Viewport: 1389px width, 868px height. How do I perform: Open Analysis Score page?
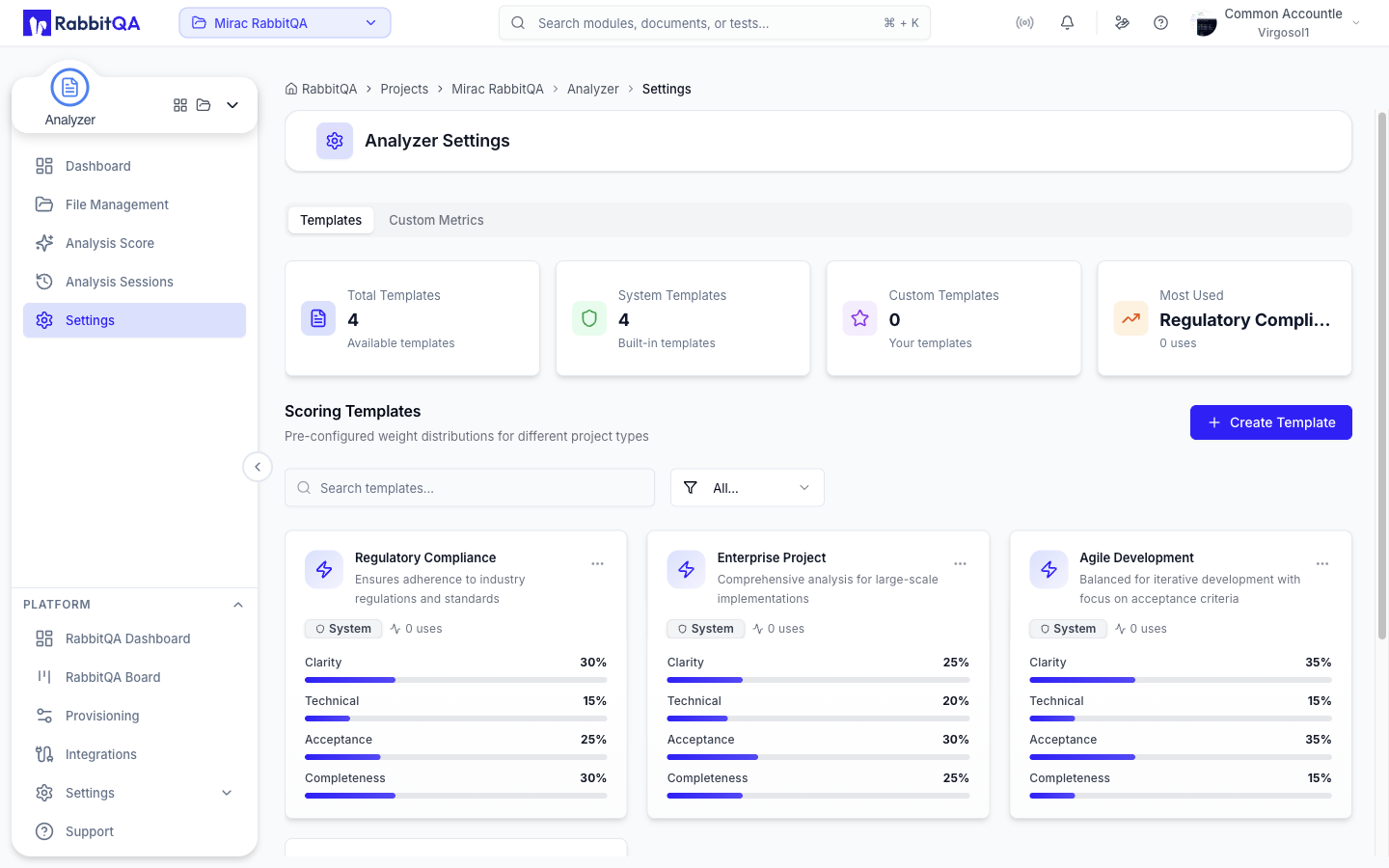pos(134,243)
